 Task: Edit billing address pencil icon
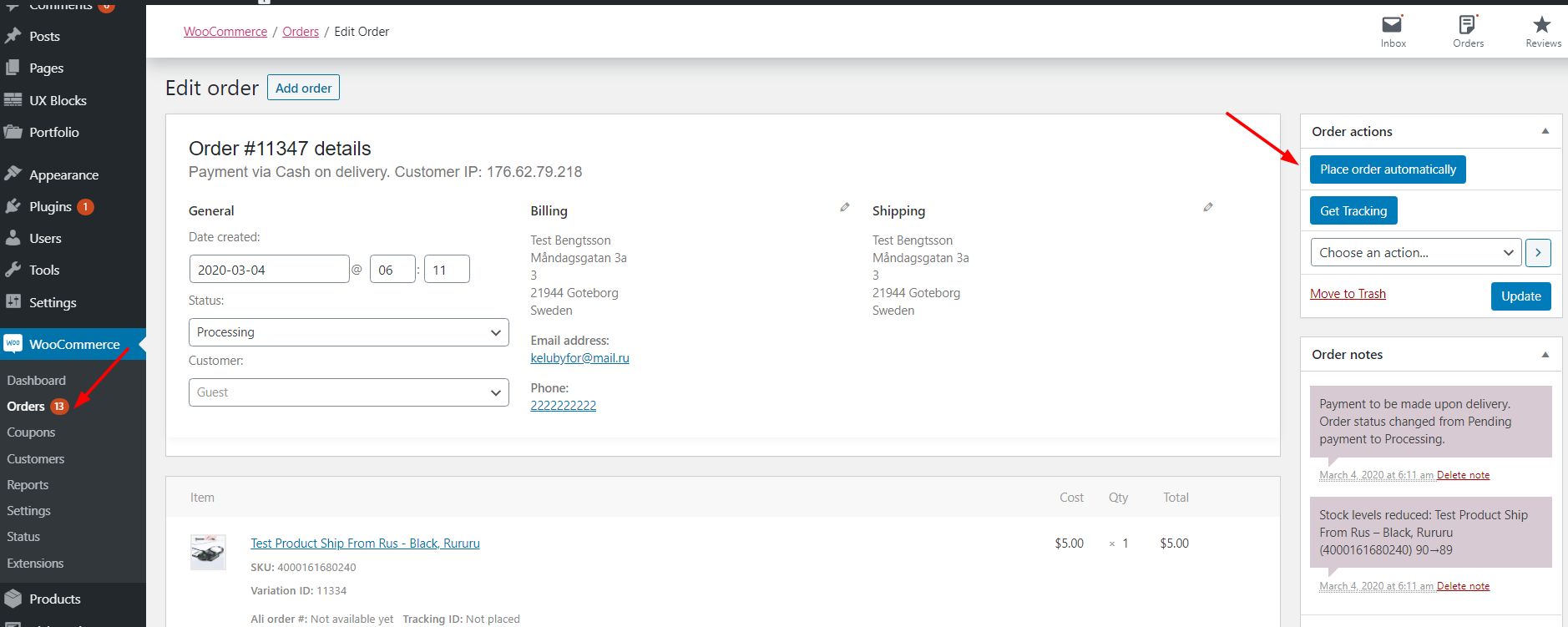pyautogui.click(x=845, y=207)
